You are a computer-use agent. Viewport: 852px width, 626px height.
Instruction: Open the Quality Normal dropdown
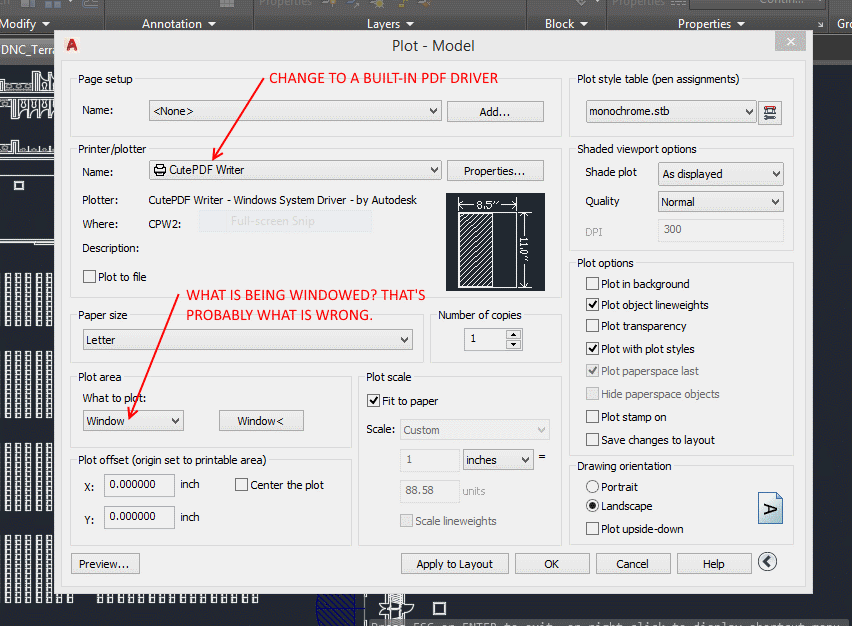point(721,202)
